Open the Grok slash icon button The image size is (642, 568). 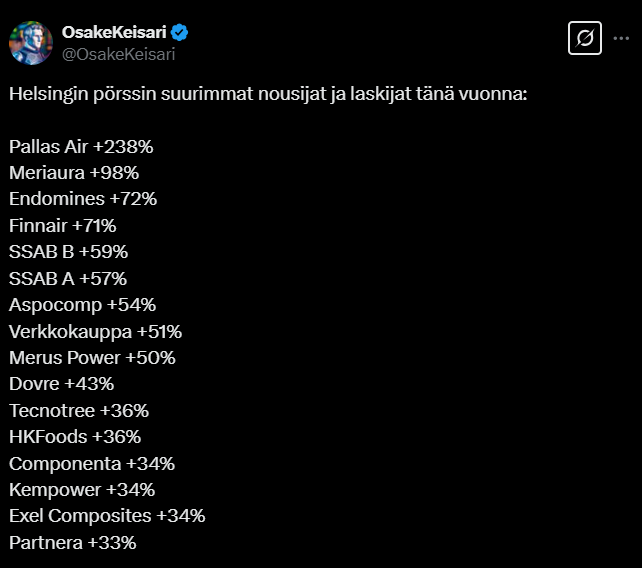(585, 38)
